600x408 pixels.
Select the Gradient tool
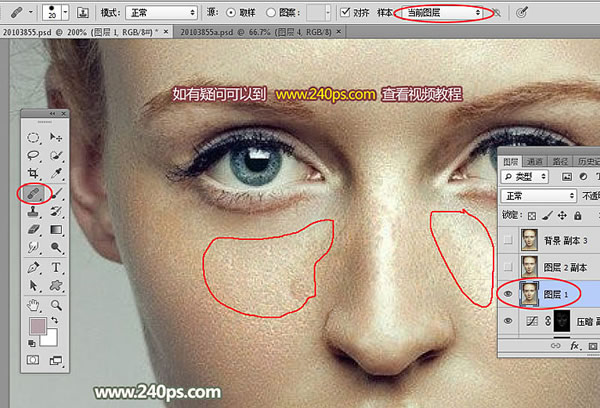[56, 229]
